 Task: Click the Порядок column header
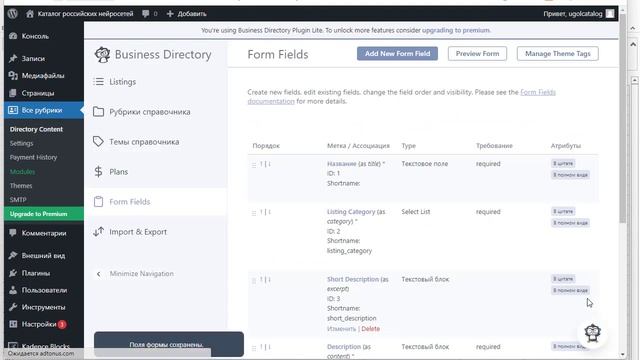pos(266,146)
